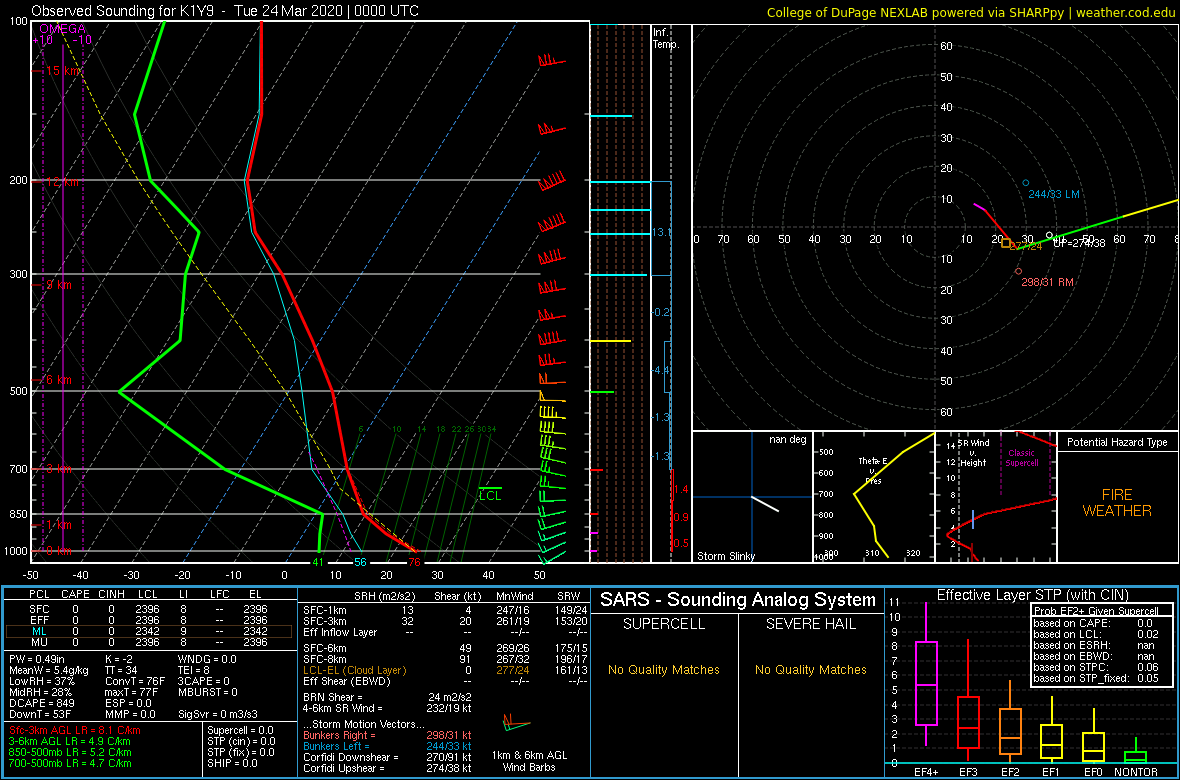Viewport: 1180px width, 780px height.
Task: Select the magenta OMEGA label
Action: tap(62, 29)
